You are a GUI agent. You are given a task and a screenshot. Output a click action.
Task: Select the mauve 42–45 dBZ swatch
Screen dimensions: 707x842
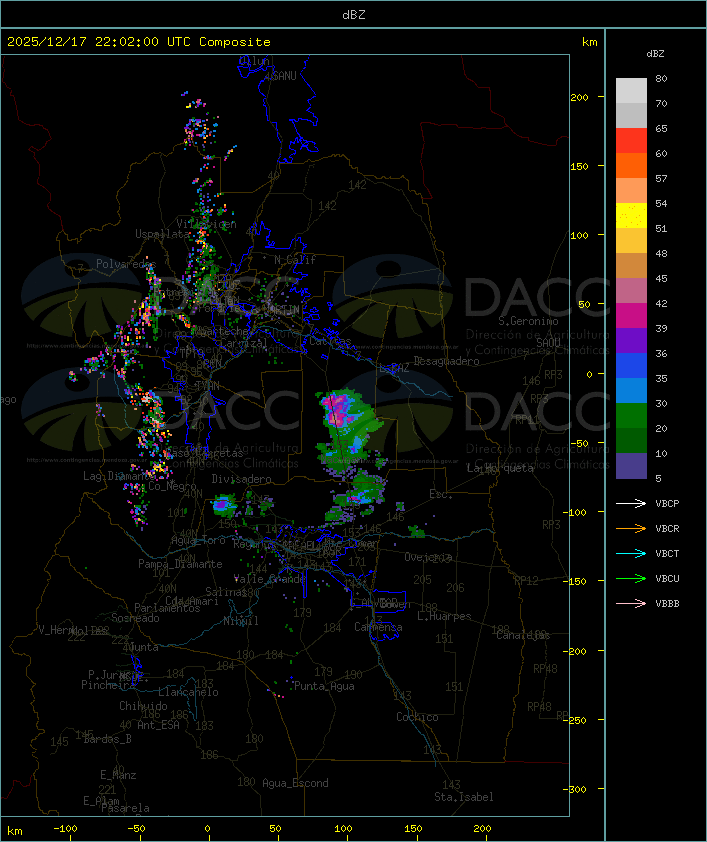[x=631, y=291]
